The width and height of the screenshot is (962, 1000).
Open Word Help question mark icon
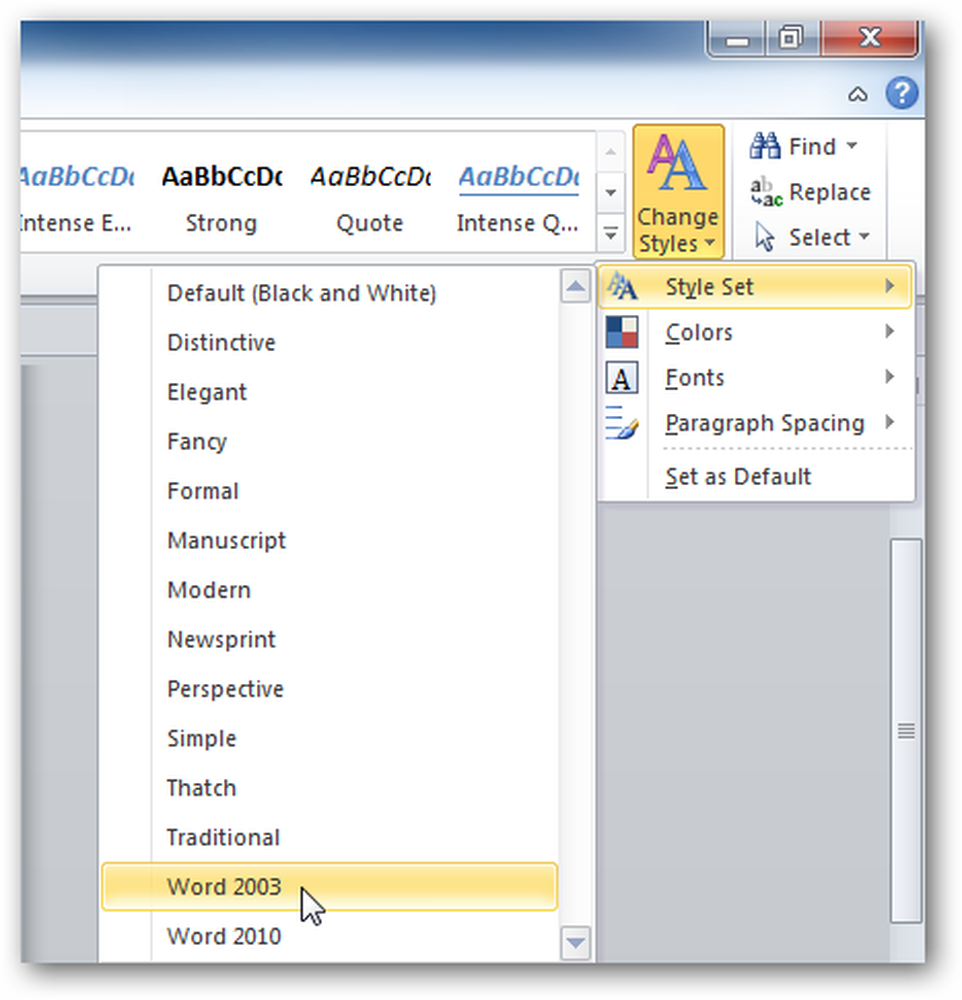pos(902,94)
